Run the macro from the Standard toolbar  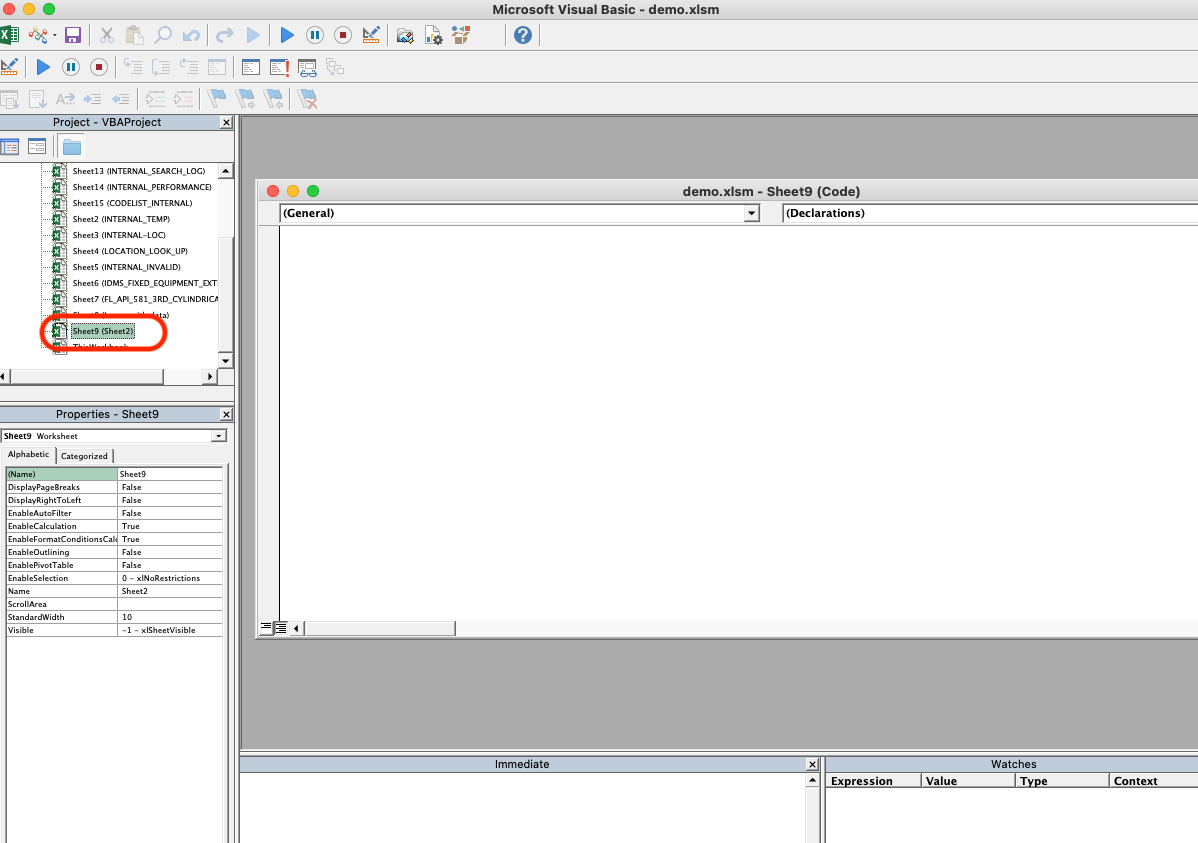coord(287,35)
